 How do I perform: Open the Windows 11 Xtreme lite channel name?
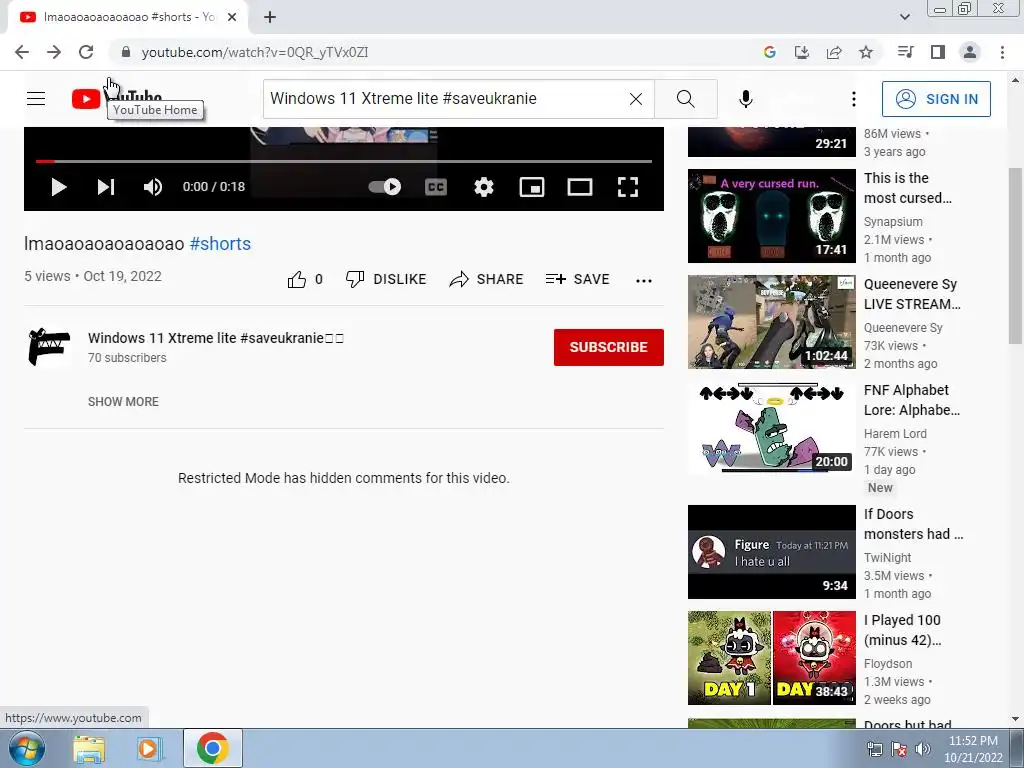pyautogui.click(x=216, y=338)
